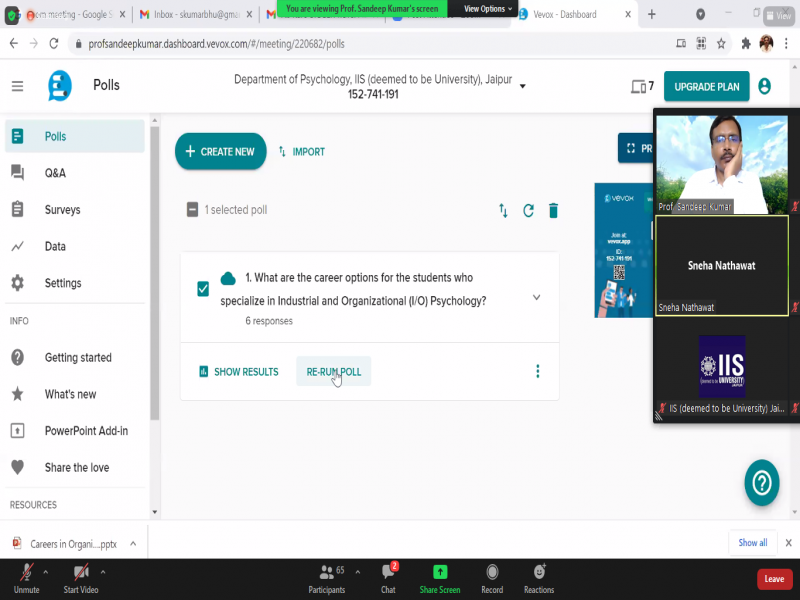Go to Q&A in the sidebar
This screenshot has height=600, width=800.
coord(55,173)
